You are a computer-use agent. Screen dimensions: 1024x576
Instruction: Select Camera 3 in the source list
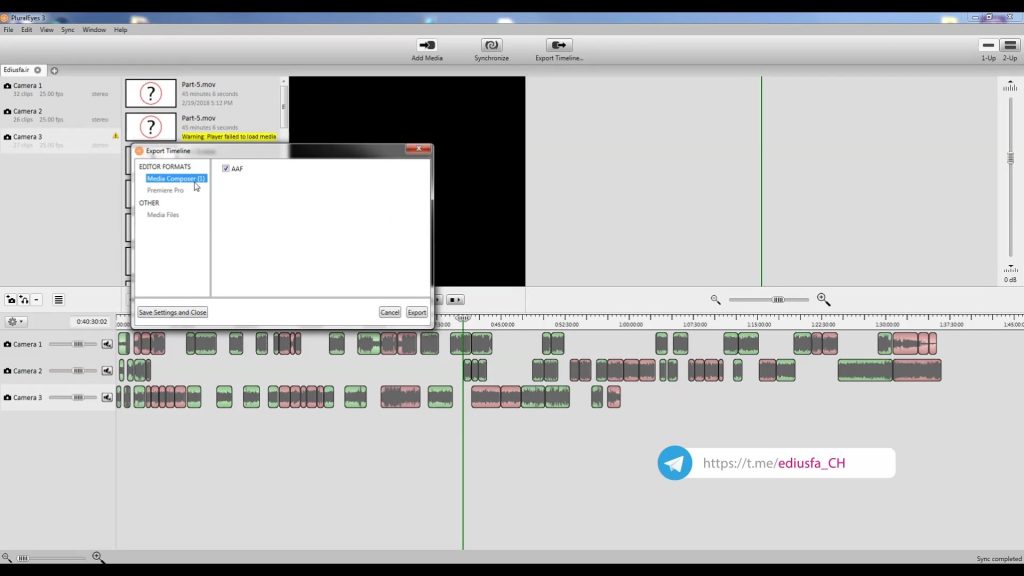(59, 140)
